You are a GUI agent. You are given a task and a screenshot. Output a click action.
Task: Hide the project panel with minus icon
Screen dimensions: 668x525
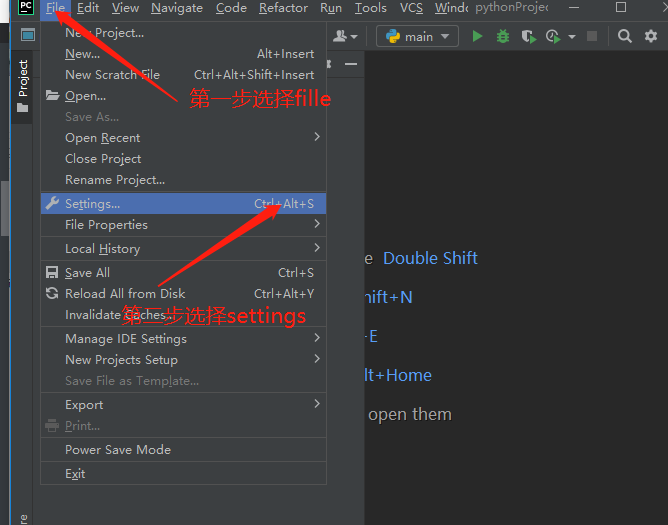point(351,64)
